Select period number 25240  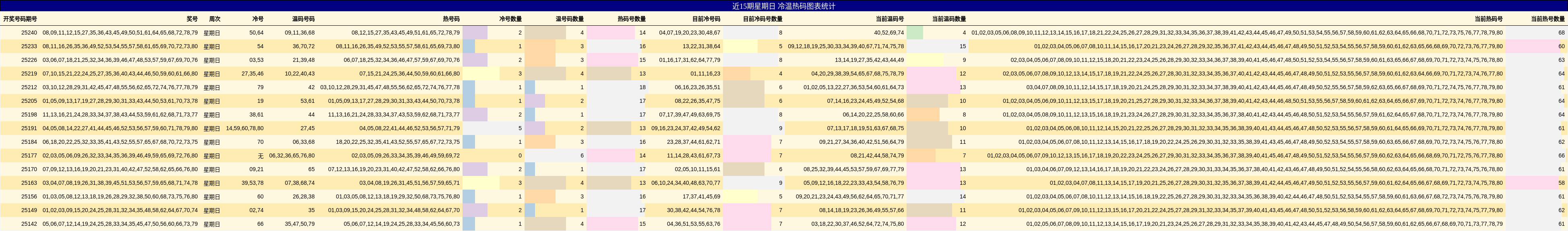pyautogui.click(x=29, y=33)
